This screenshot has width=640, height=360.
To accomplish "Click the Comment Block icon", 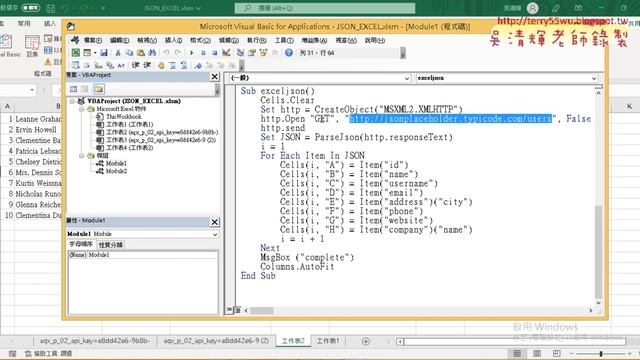I will click(172, 65).
